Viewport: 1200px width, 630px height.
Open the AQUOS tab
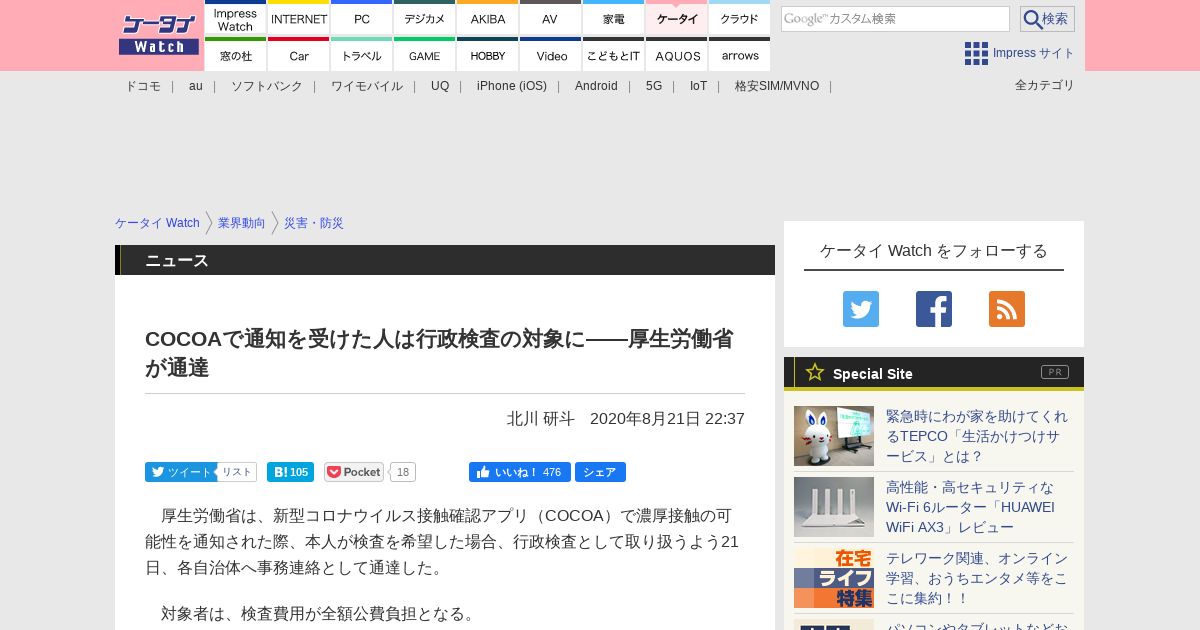tap(676, 55)
